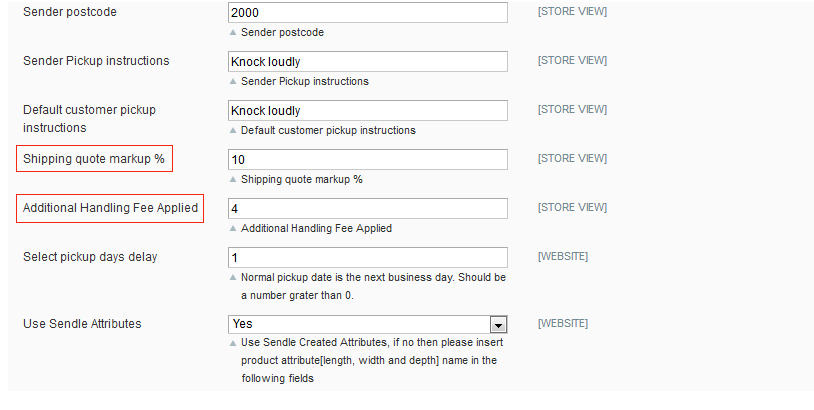Focus the Sender postcode input containing 2000
The image size is (814, 410).
coord(367,12)
